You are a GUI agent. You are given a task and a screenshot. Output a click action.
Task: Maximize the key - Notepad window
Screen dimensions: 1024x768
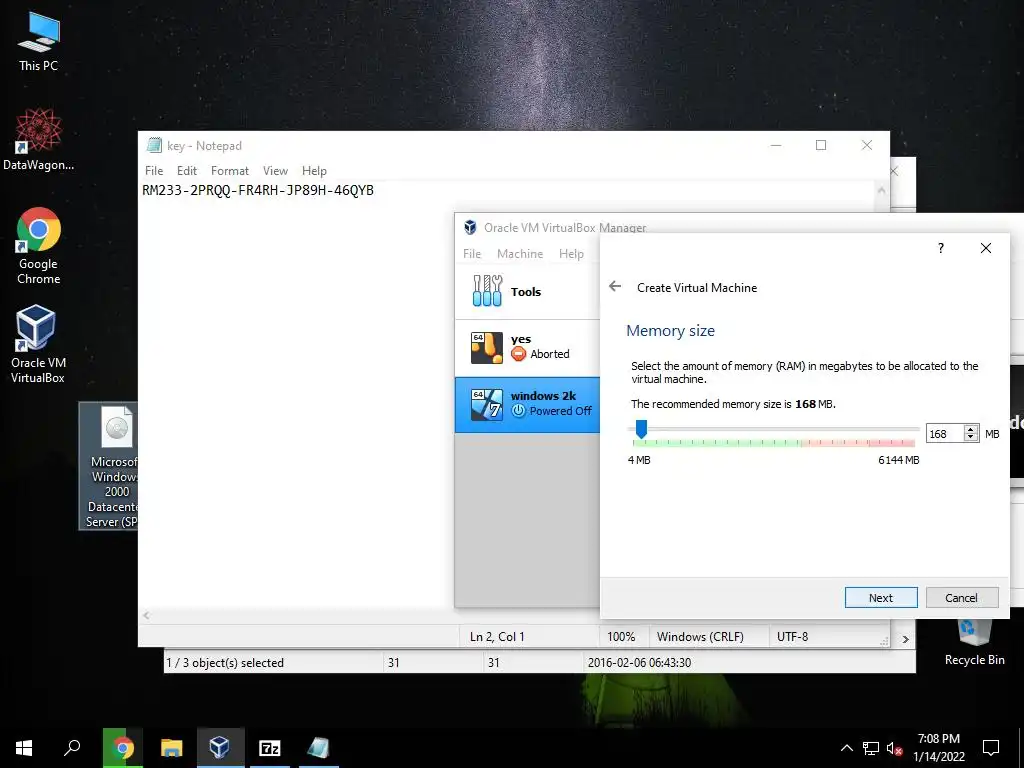[x=821, y=146]
